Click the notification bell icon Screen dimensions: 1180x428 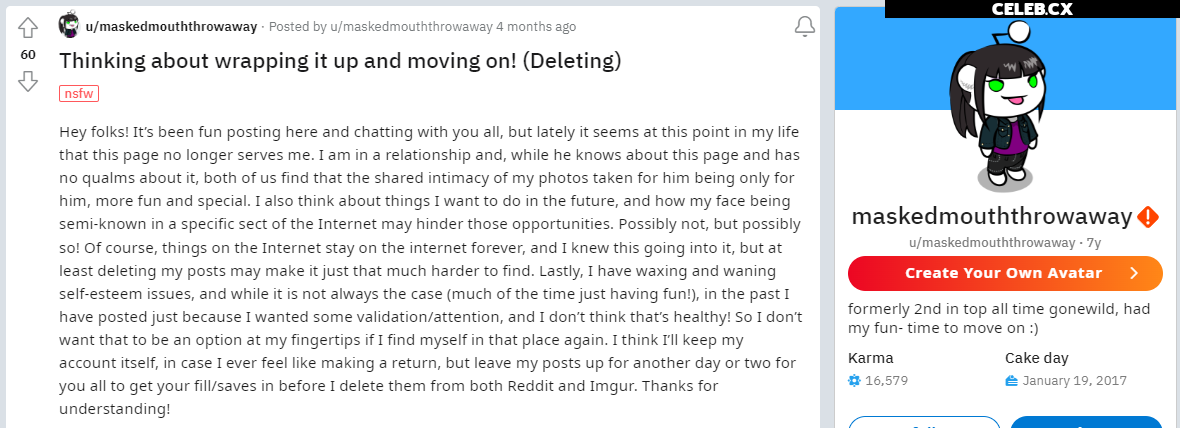(804, 26)
